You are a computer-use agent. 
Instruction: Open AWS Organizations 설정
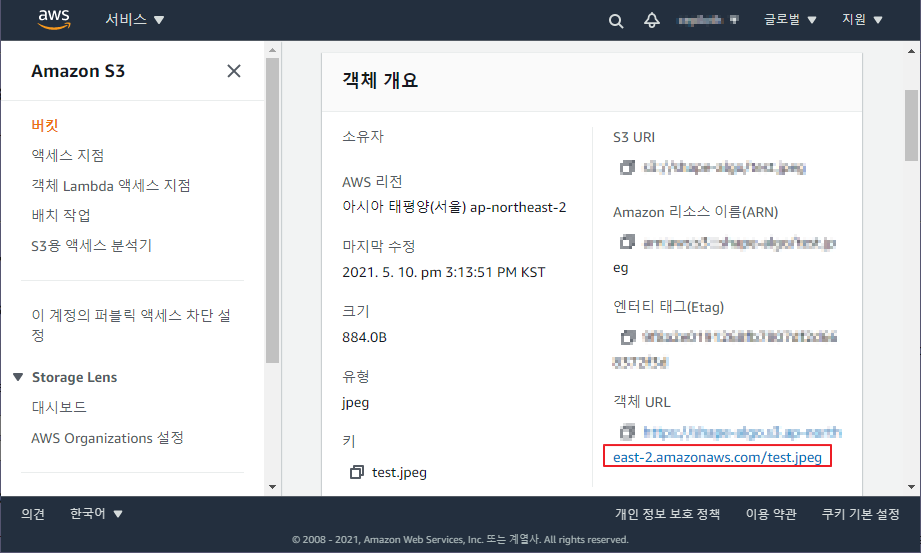107,438
